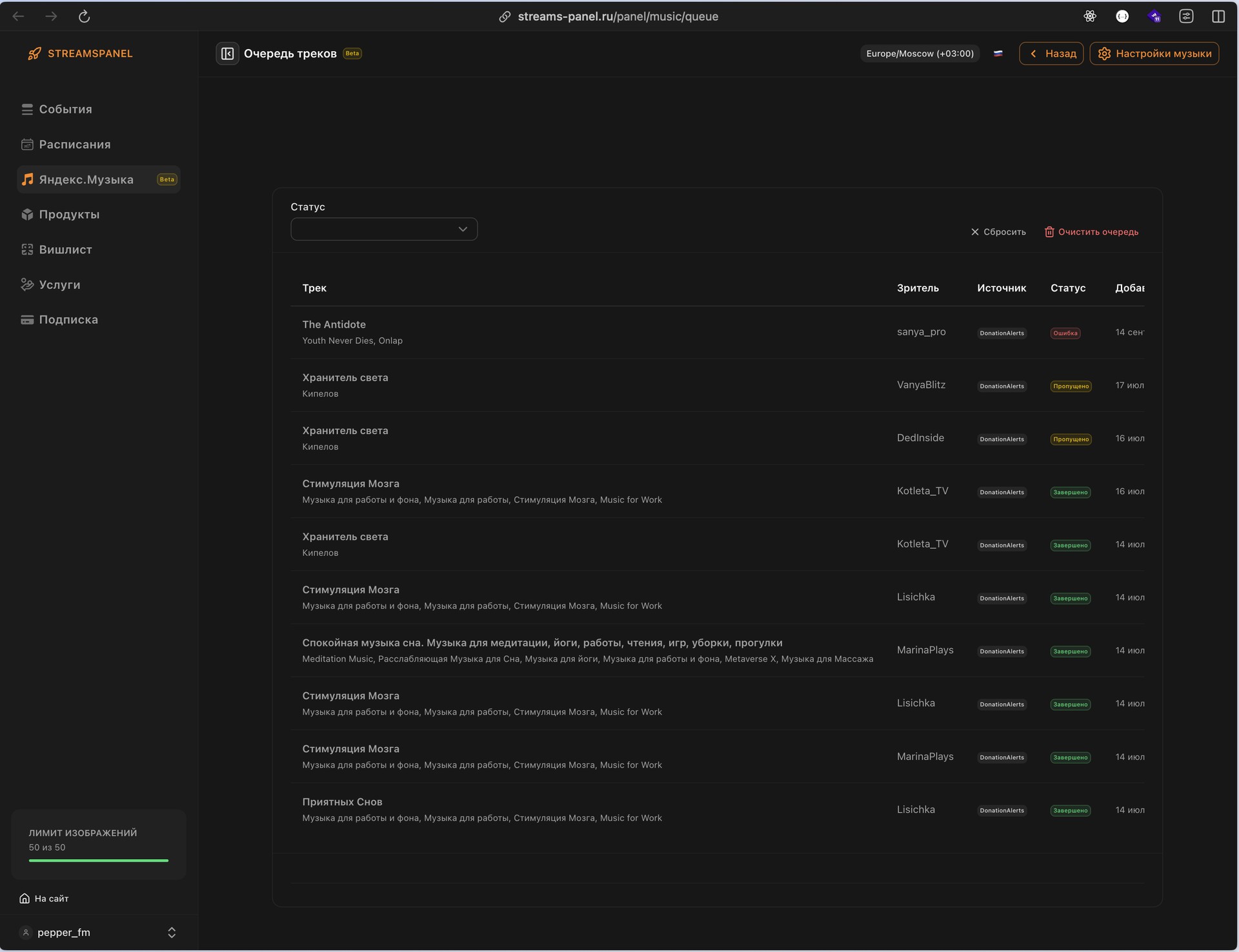Click the Ошибка status badge on The Antidote

1065,333
